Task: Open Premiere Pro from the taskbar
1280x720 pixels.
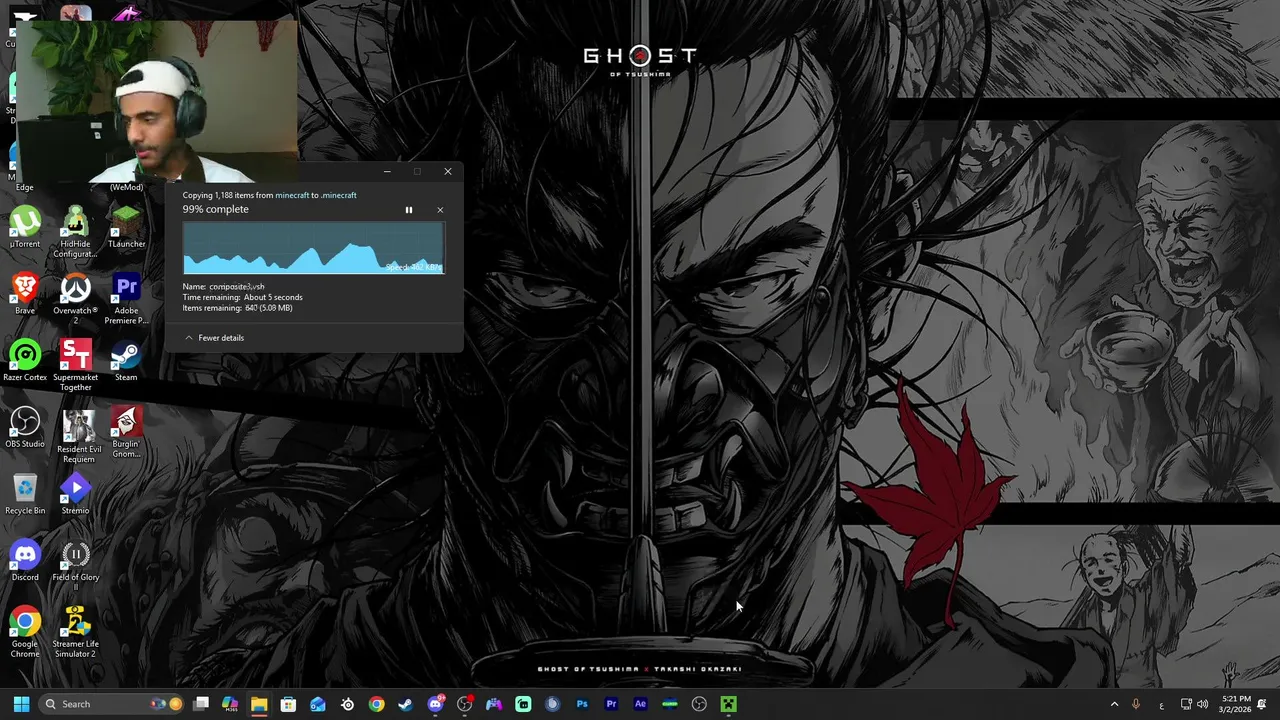Action: click(x=611, y=704)
